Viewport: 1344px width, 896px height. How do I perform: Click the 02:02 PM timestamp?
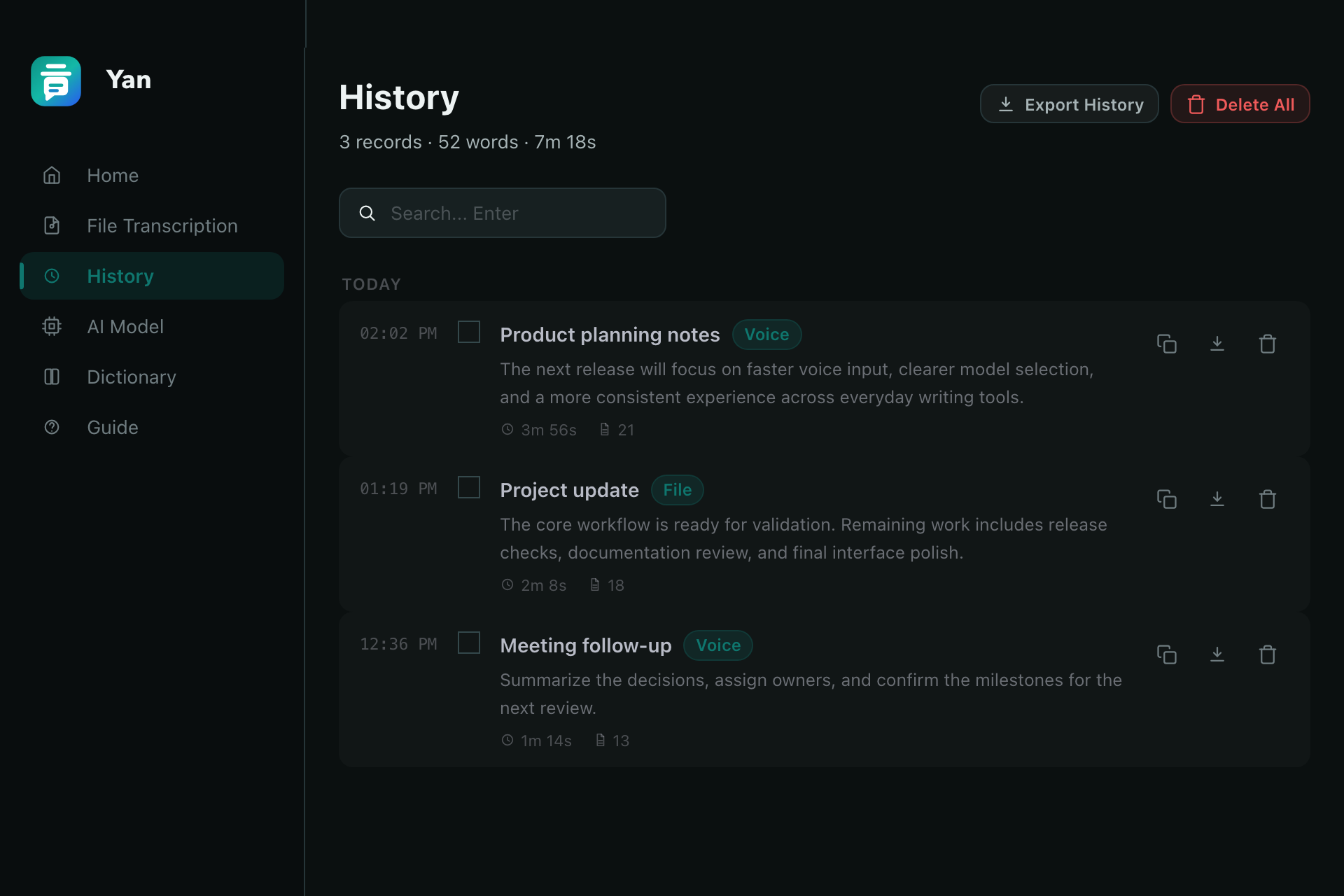tap(398, 333)
